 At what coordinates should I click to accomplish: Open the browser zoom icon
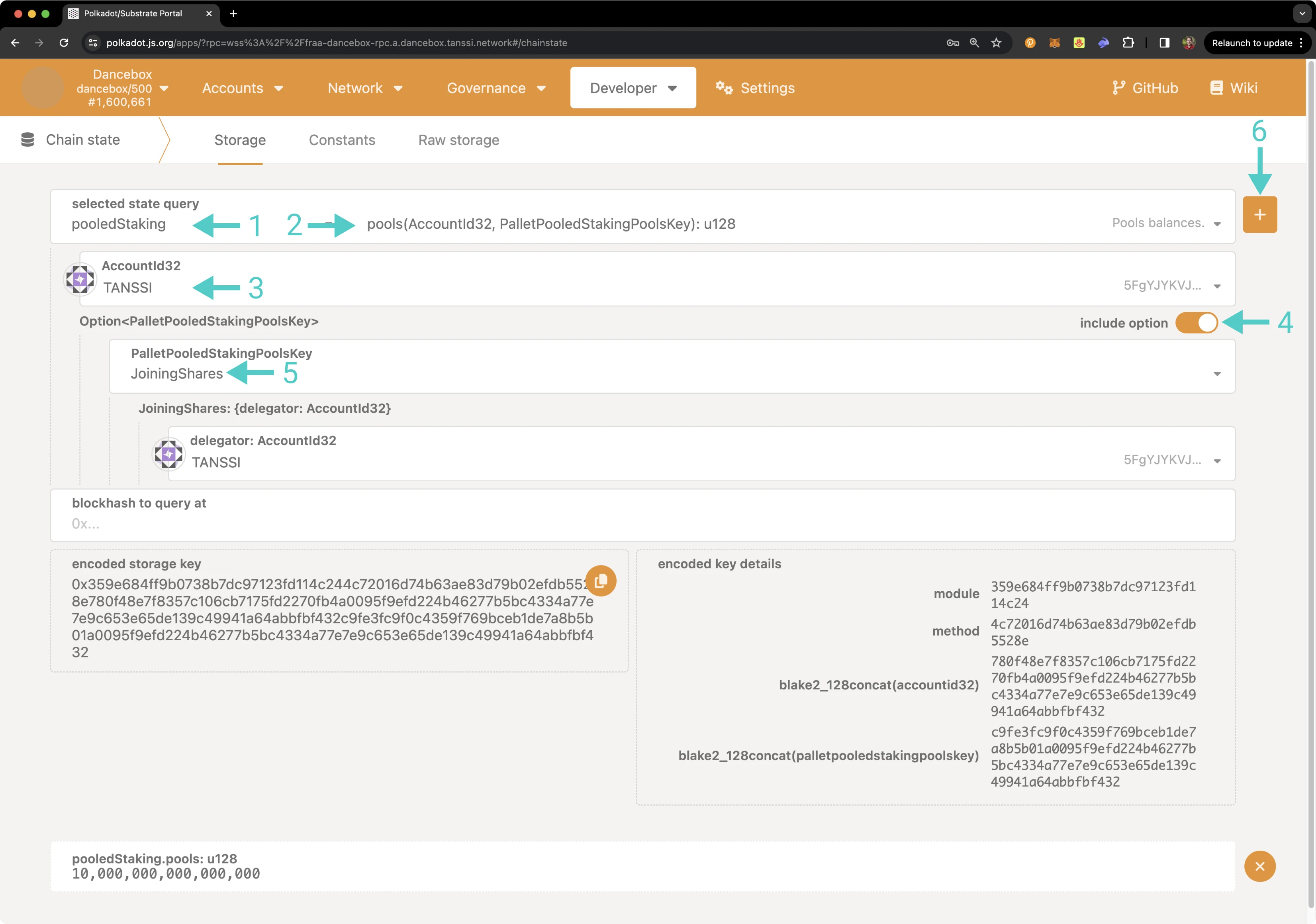974,43
